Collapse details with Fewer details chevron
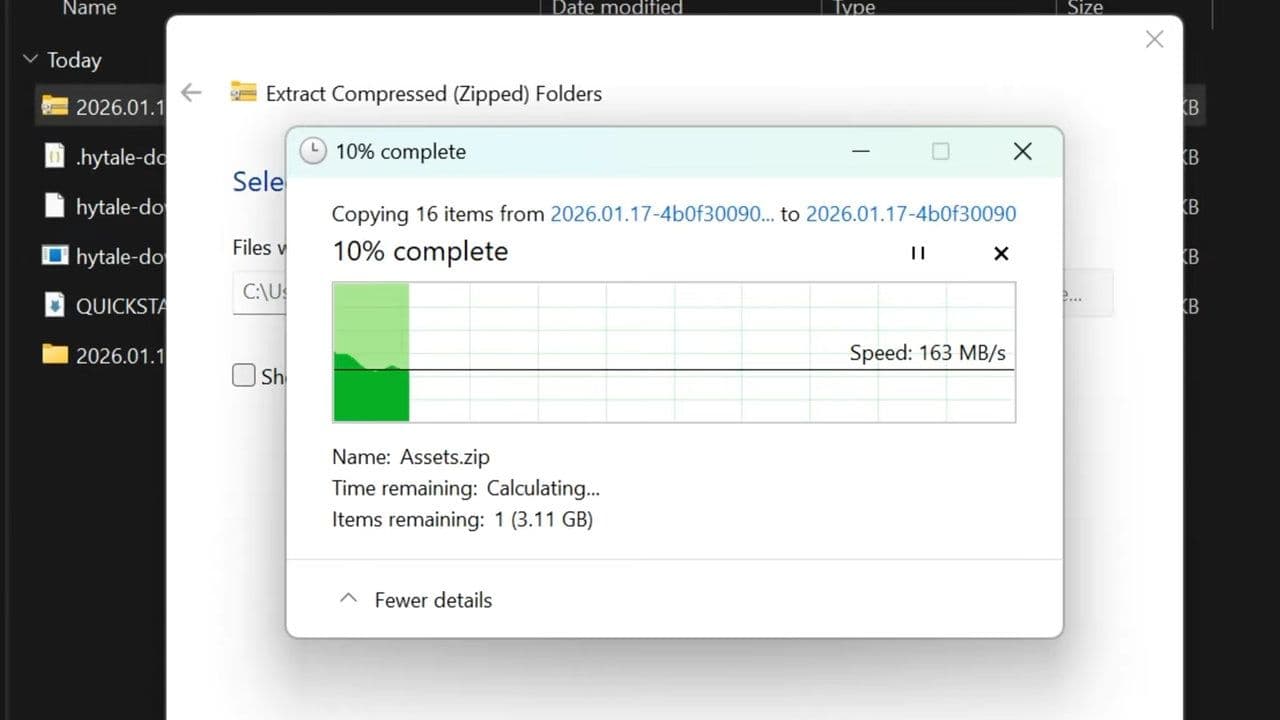 [x=348, y=599]
